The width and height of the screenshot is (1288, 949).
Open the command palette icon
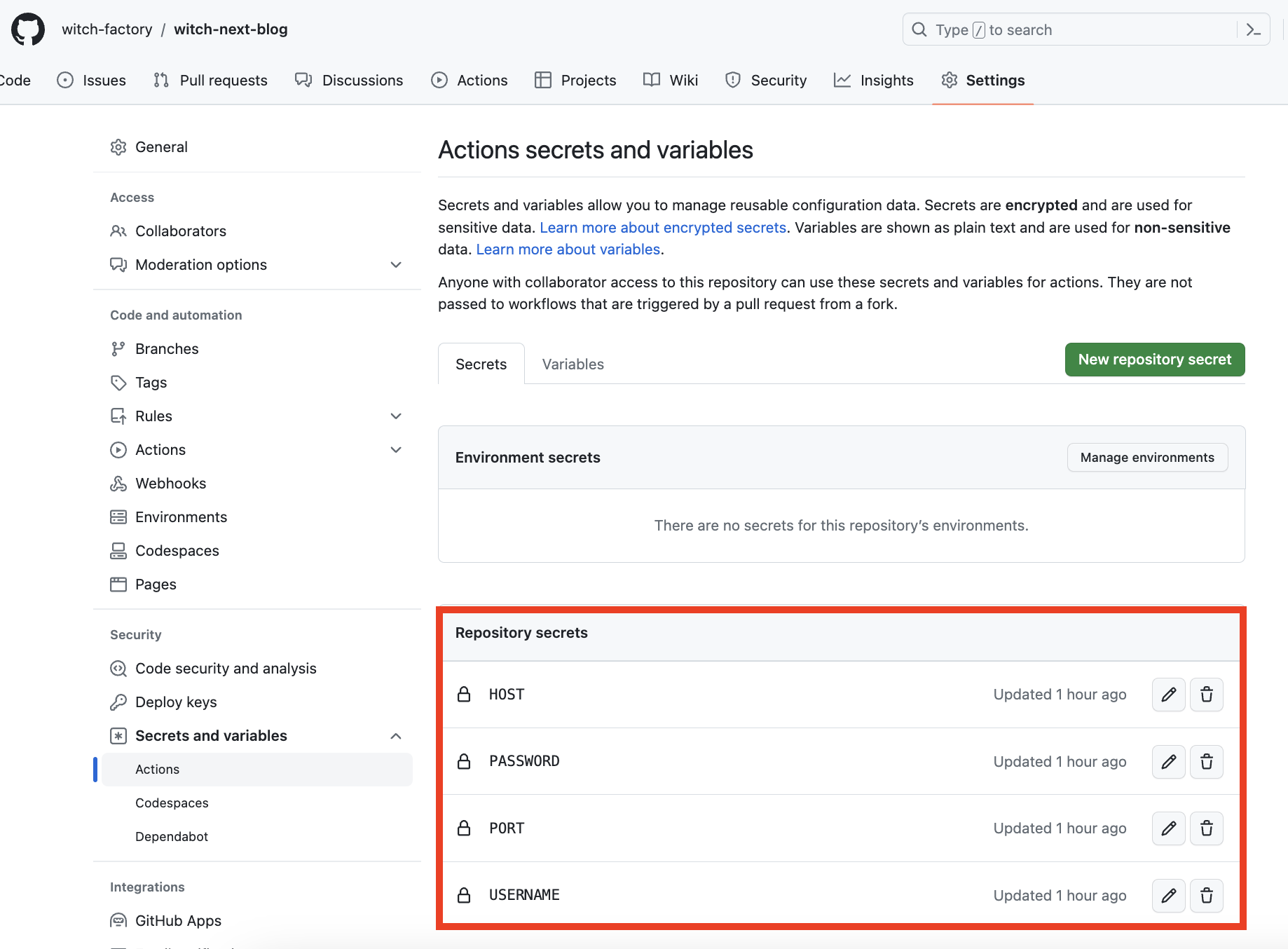pos(1254,29)
